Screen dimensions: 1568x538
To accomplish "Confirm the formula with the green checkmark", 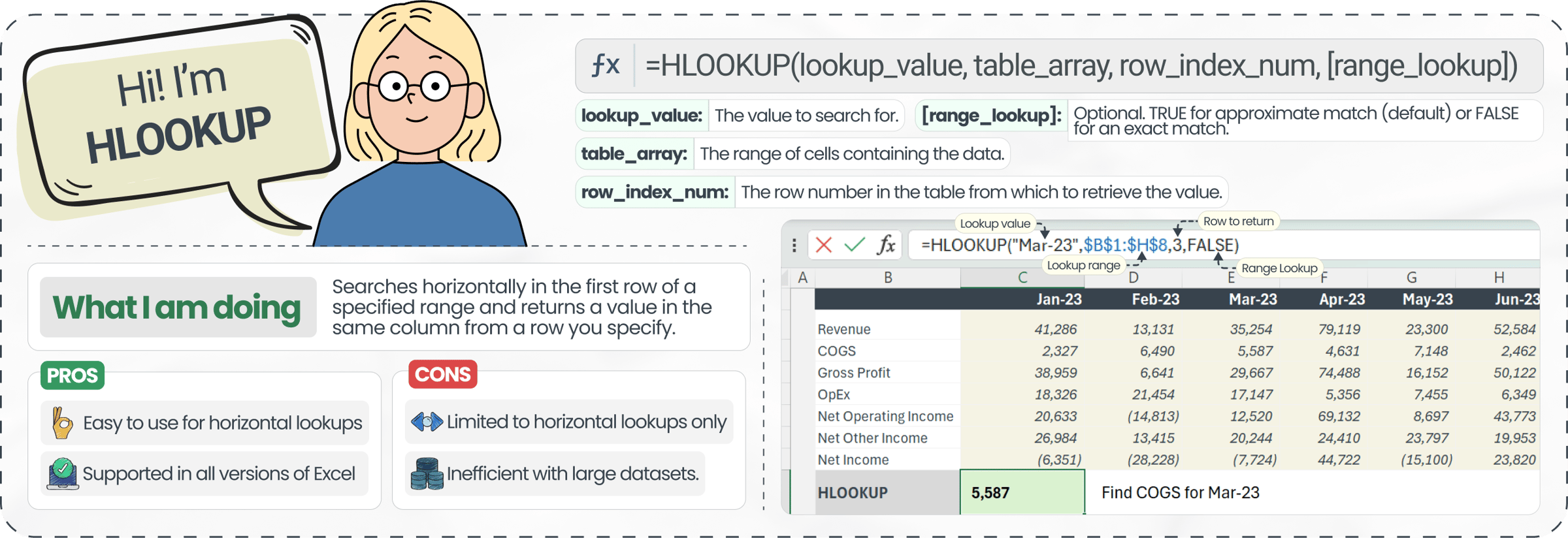I will (x=854, y=245).
